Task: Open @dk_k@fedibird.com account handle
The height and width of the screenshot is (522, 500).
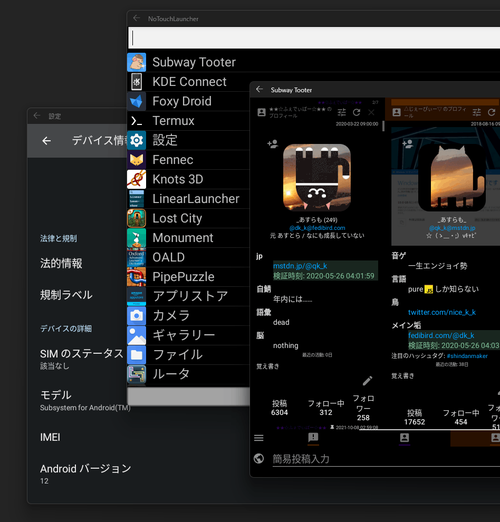Action: (317, 228)
